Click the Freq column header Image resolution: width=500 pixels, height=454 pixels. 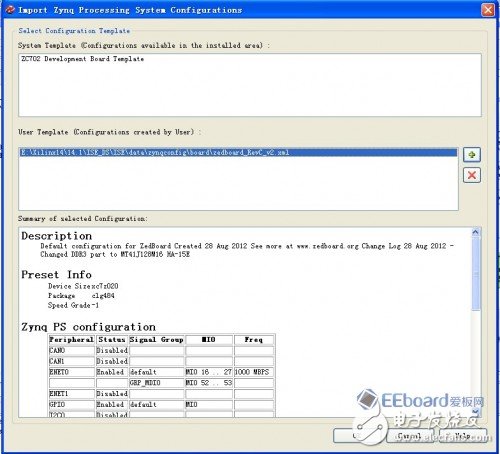click(x=254, y=340)
